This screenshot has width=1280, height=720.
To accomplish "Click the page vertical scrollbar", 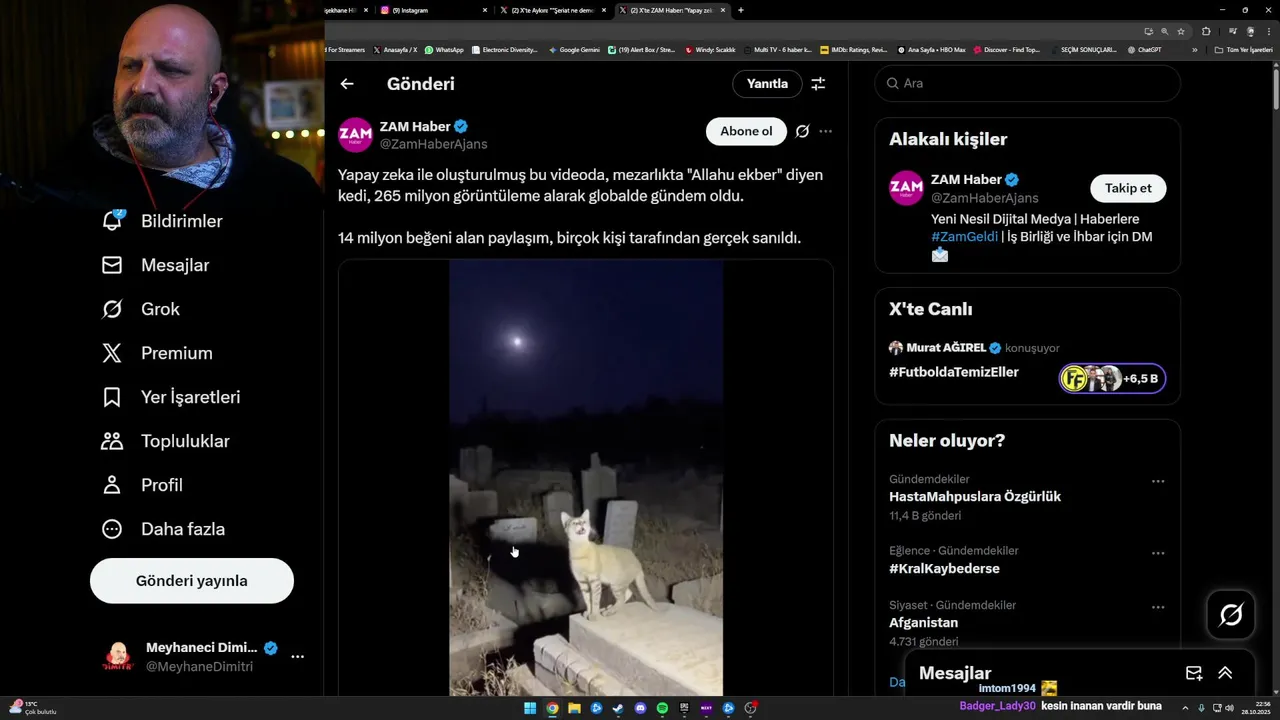I will click(1276, 88).
